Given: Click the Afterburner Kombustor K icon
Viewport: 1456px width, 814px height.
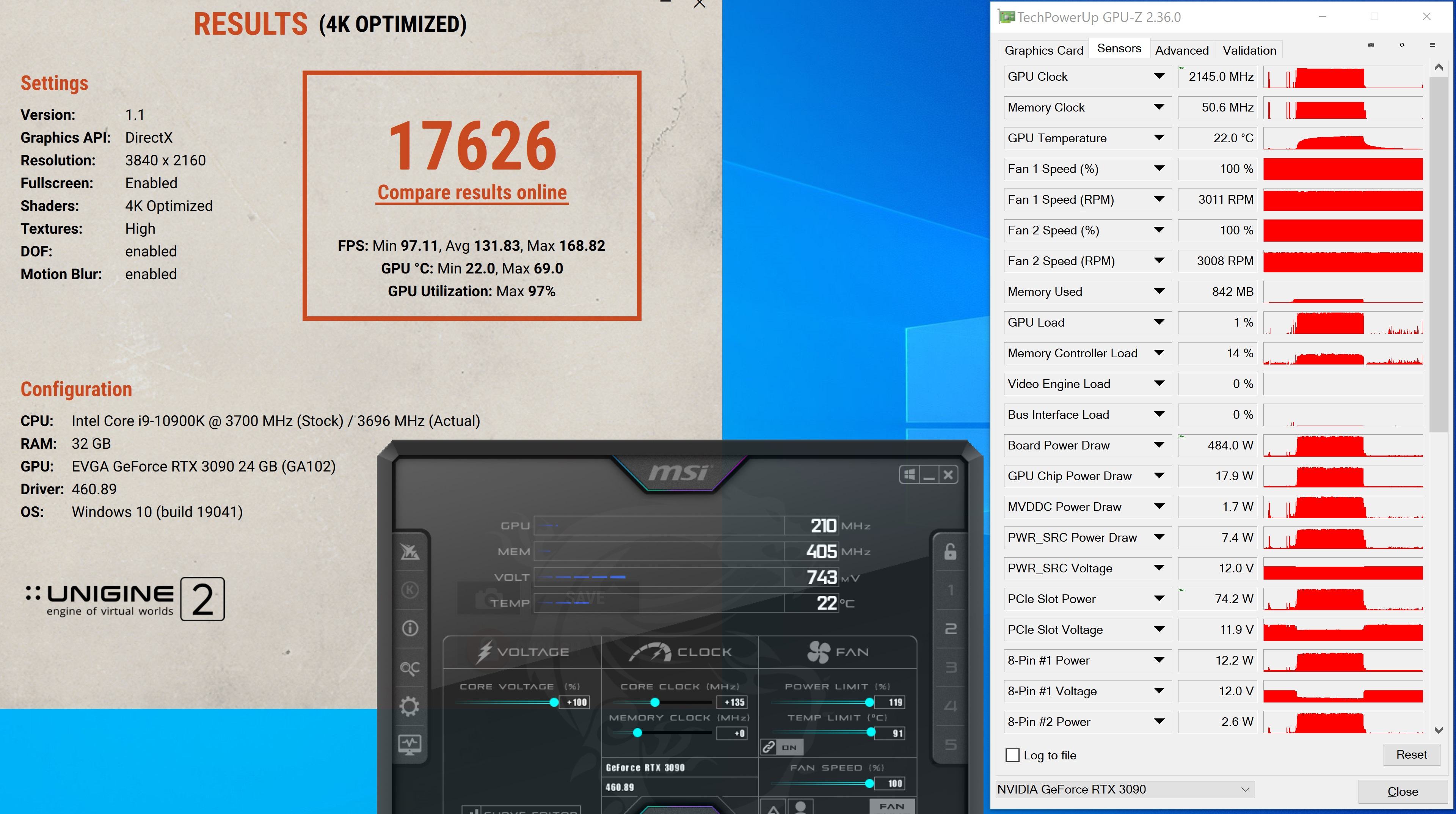Looking at the screenshot, I should coord(410,590).
